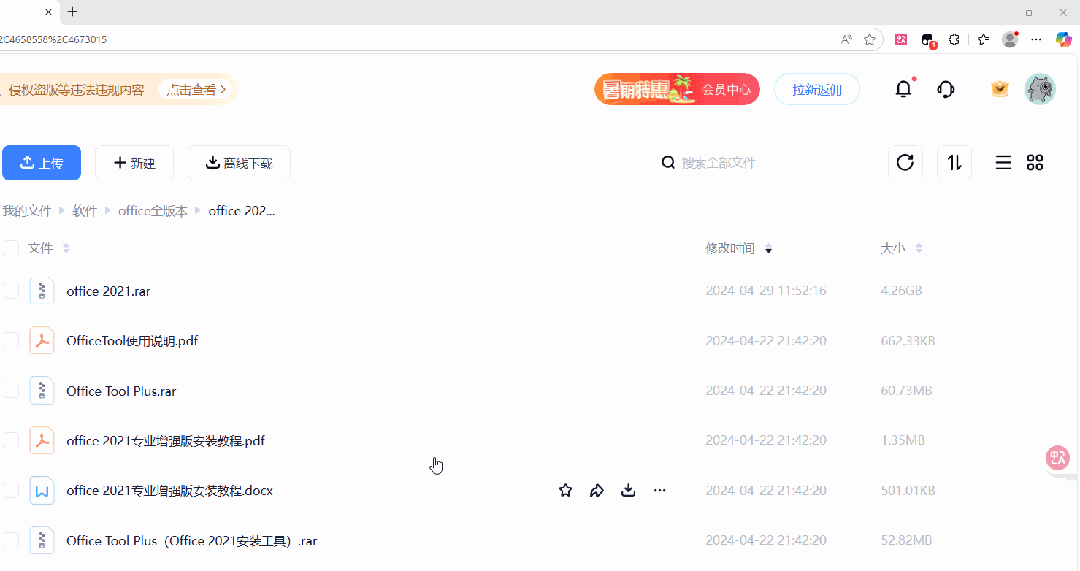Check the office 2021.rar checkbox
Viewport: 1080px width, 571px height.
(x=10, y=291)
